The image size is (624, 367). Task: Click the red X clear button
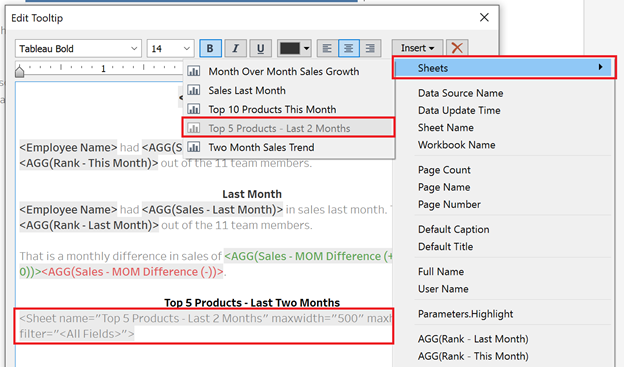point(457,48)
